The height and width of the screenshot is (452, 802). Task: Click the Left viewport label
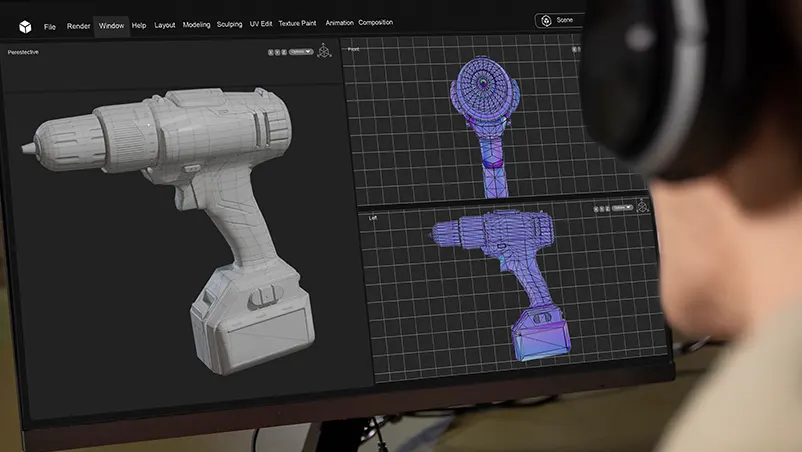(x=373, y=218)
